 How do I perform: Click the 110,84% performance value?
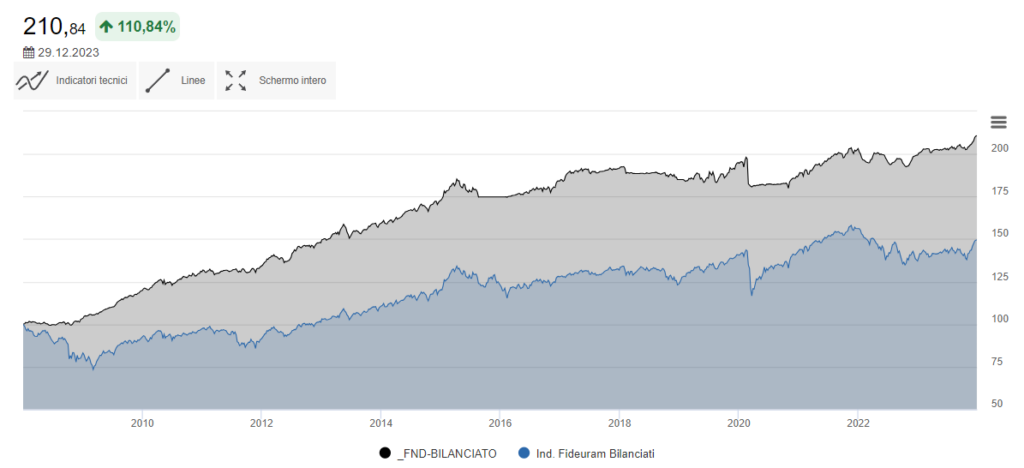147,28
